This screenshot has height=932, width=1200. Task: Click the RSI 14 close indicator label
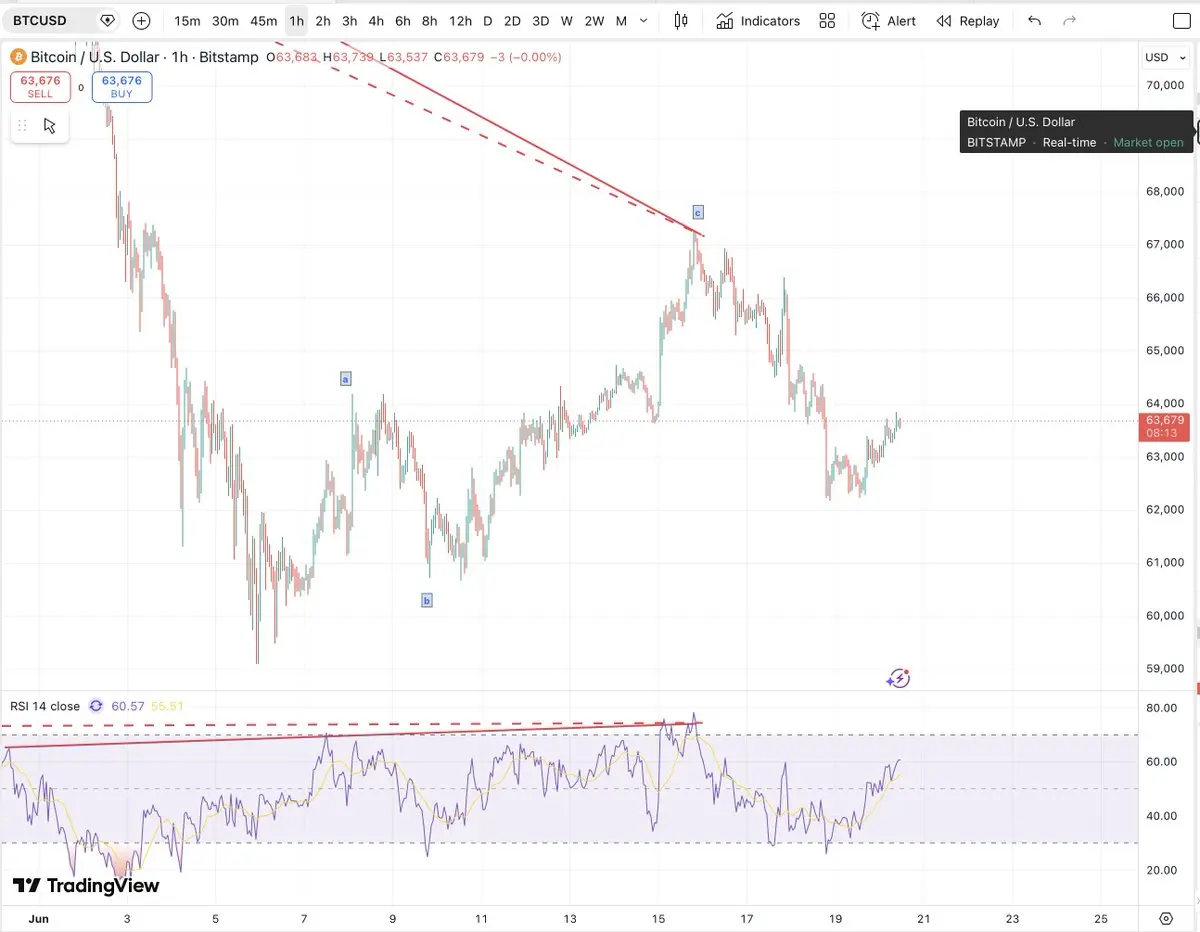click(45, 706)
